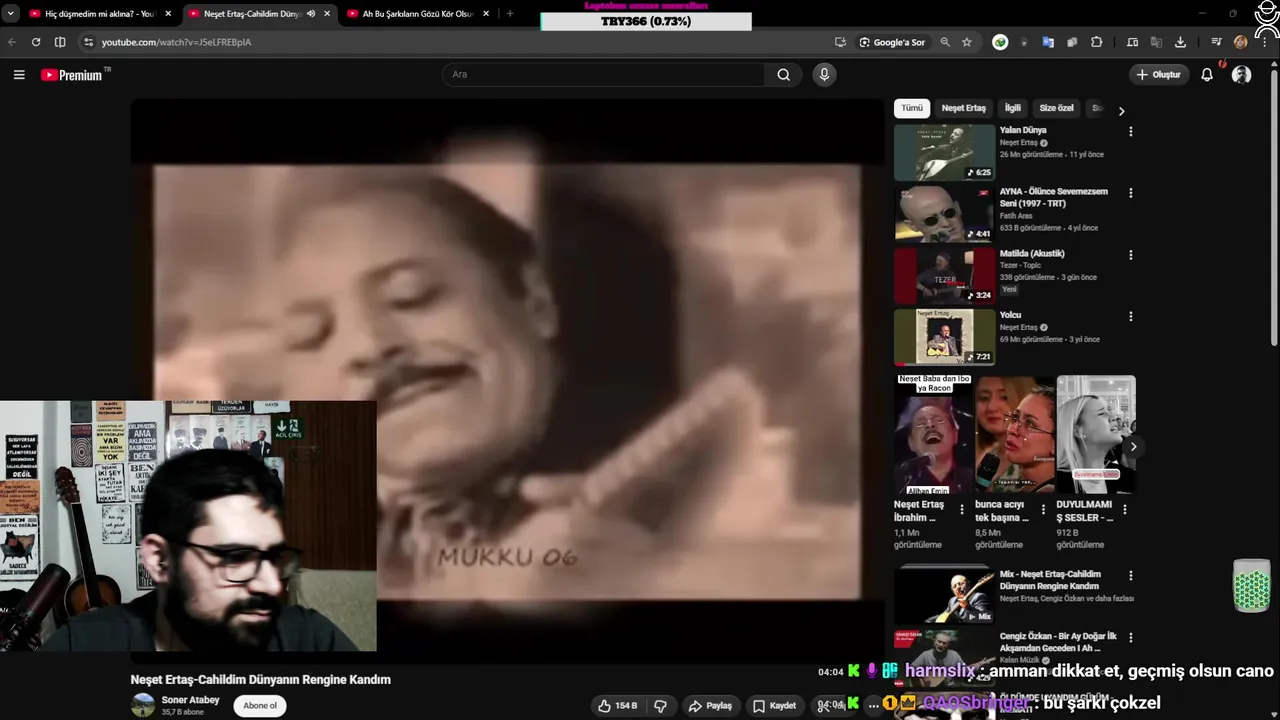Mute the Neşet Ertaş tab speaker icon
The height and width of the screenshot is (720, 1280).
311,14
